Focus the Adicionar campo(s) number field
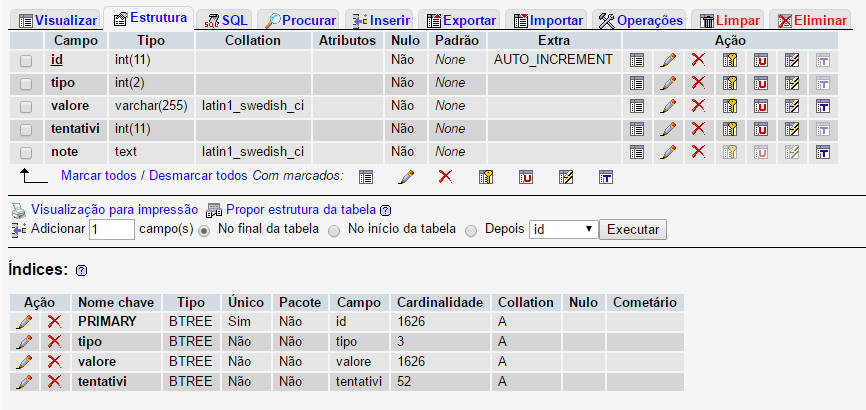Screen dimensions: 866x410 [111, 230]
